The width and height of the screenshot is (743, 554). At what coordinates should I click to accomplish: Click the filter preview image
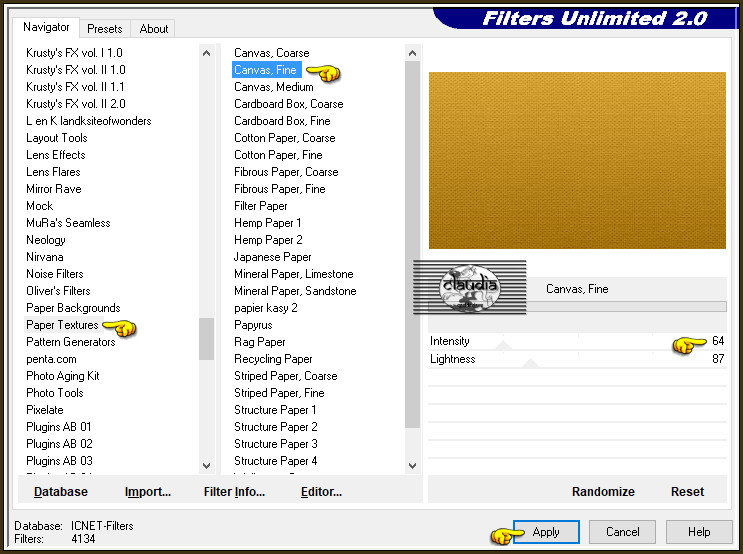[x=577, y=160]
